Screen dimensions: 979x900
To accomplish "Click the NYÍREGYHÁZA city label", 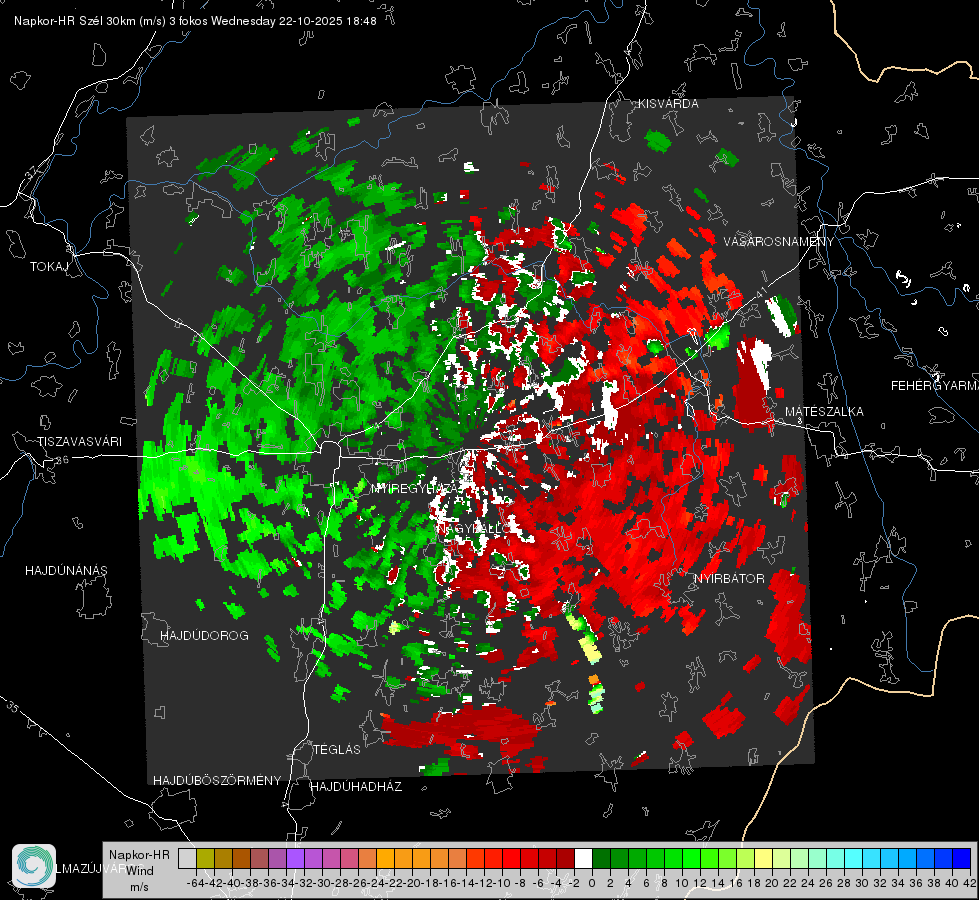I will pos(415,488).
